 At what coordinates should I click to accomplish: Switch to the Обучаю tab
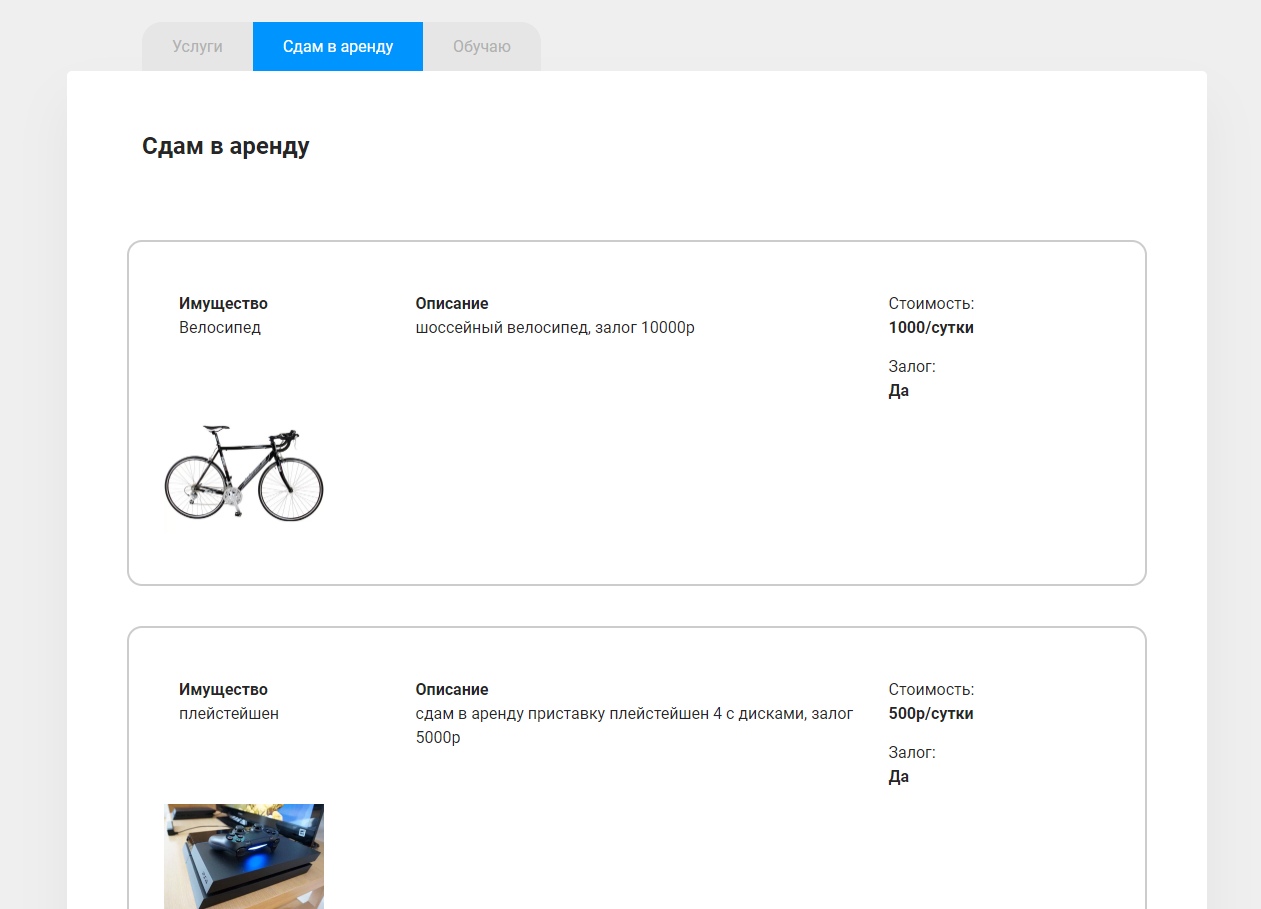click(x=481, y=47)
